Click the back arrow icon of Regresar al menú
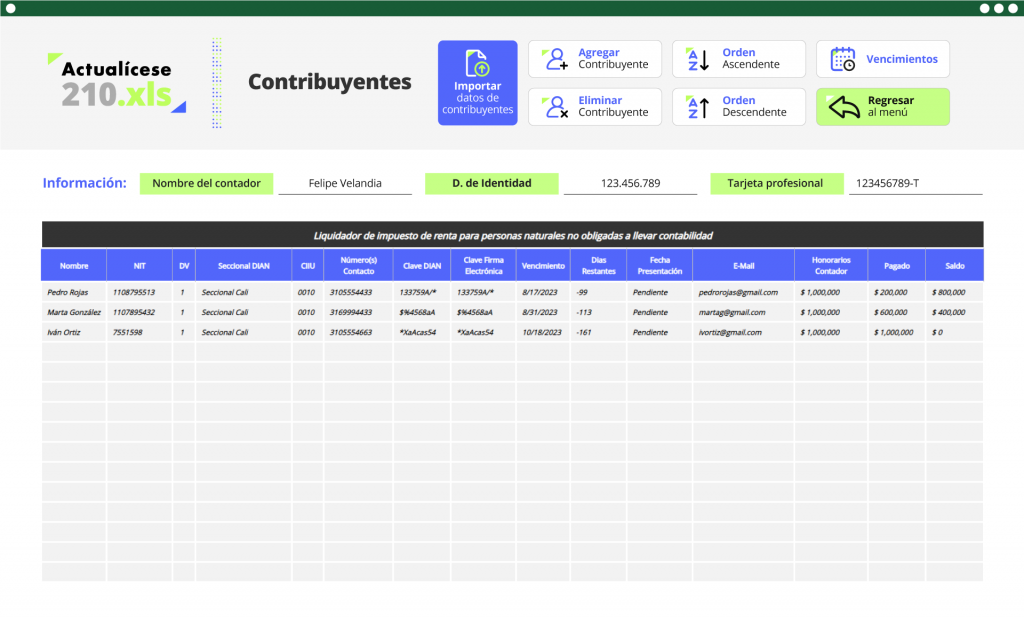The height and width of the screenshot is (617, 1024). tap(843, 106)
